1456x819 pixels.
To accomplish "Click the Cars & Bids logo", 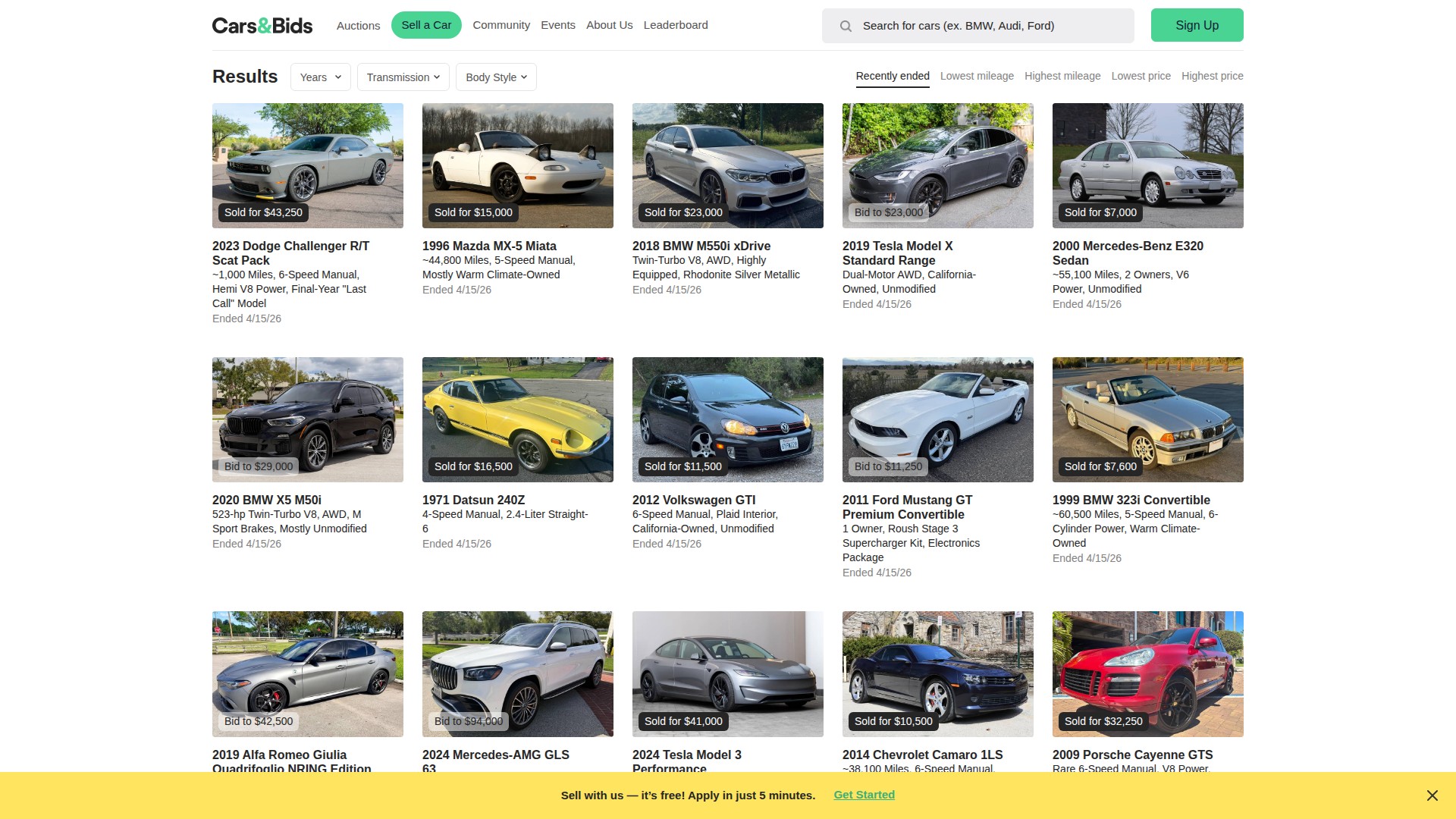I will click(x=262, y=26).
